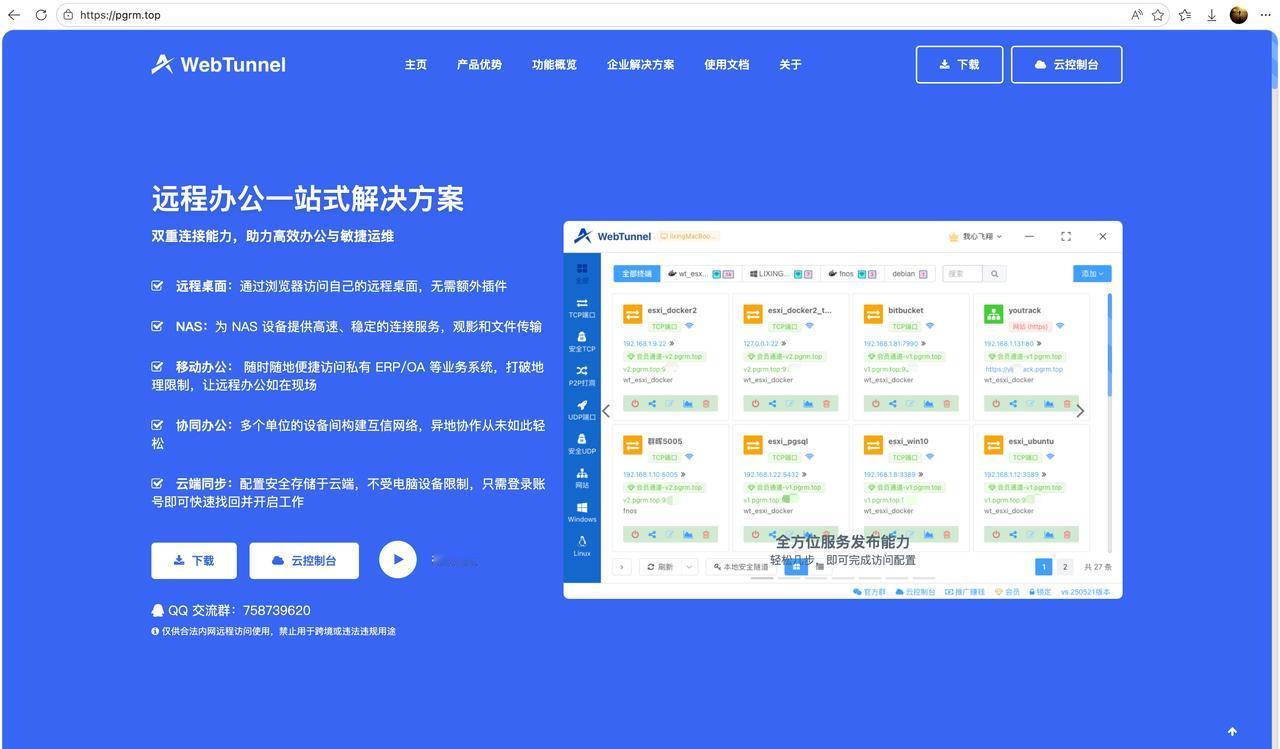This screenshot has height=749, width=1280.
Task: Expand the 添加 dropdown
Action: [x=1092, y=273]
